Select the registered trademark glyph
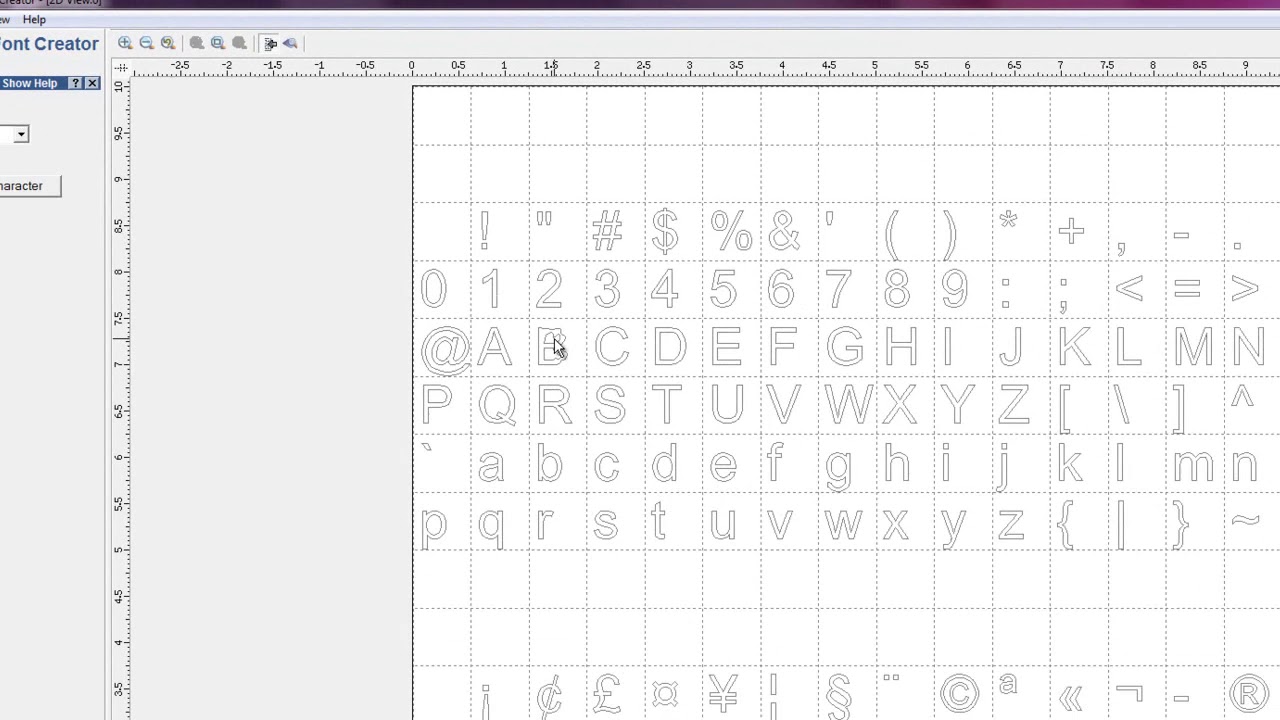The height and width of the screenshot is (720, 1280). pos(1249,693)
